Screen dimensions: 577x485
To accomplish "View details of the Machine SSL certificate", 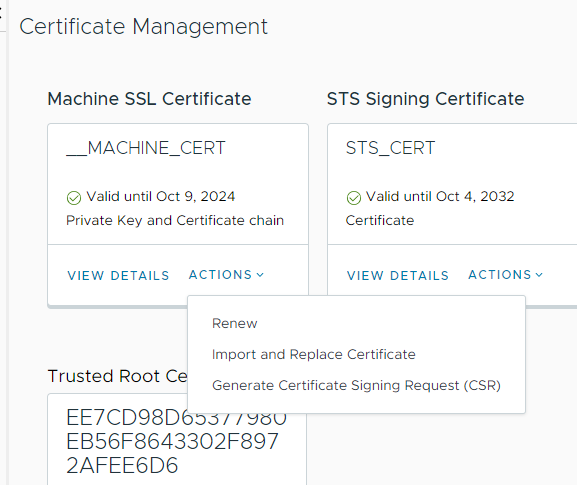I will (118, 276).
